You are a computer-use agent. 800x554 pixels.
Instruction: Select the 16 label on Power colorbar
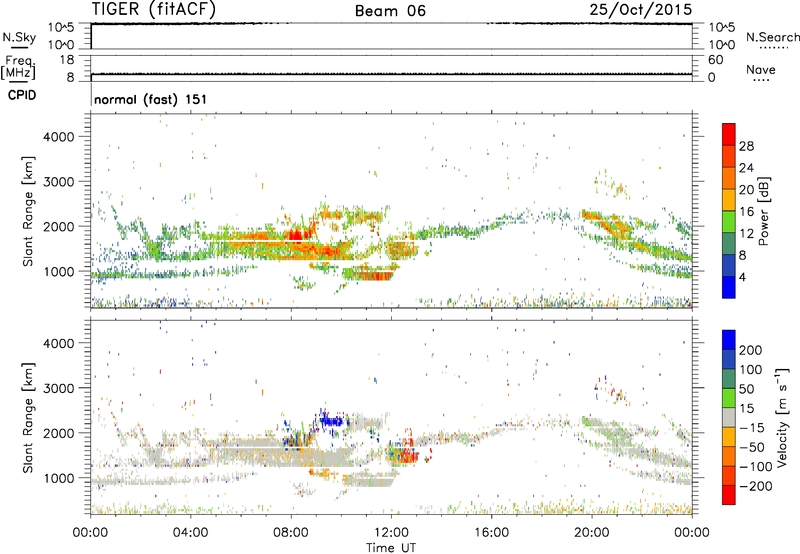tap(746, 212)
